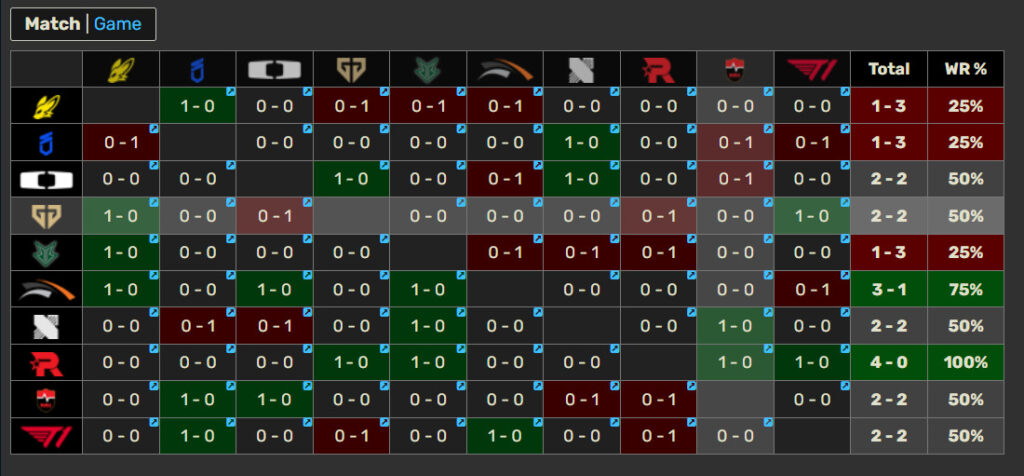Screen dimensions: 1024x476
Task: Click the white Dplus logo in the header row
Action: 274,69
